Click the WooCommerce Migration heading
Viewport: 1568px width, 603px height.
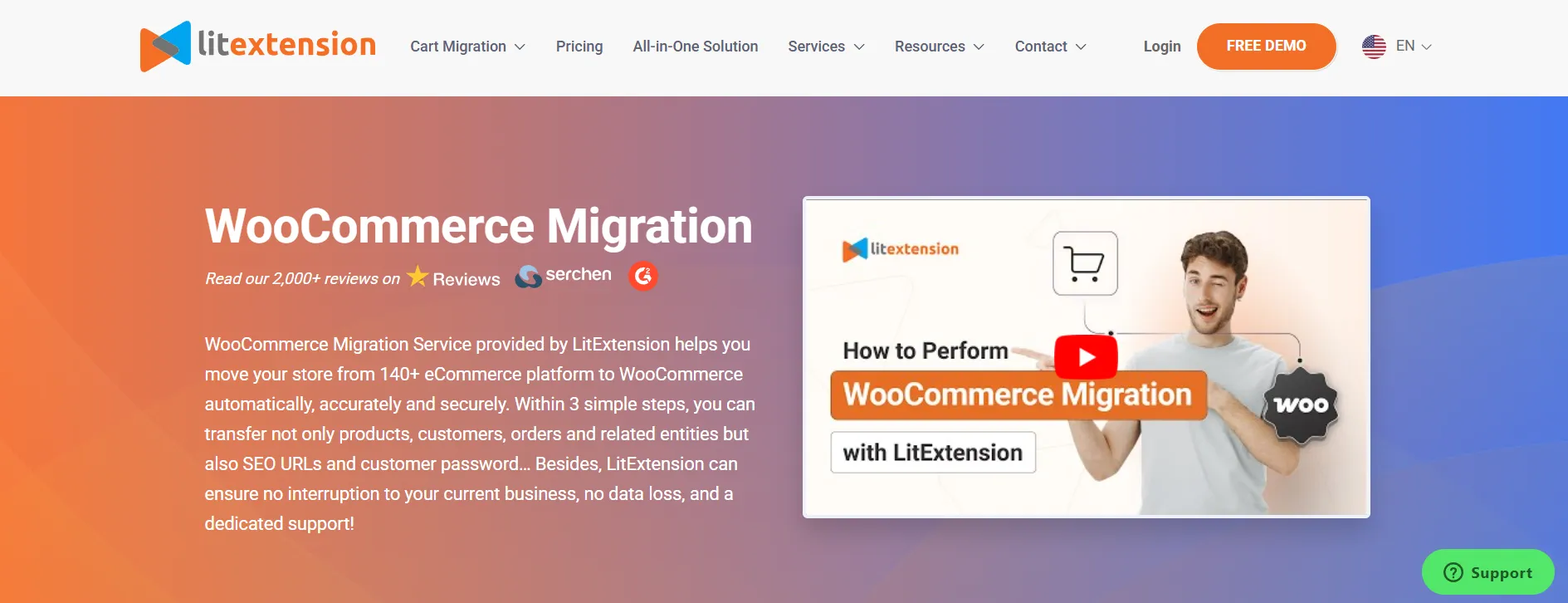tap(479, 226)
